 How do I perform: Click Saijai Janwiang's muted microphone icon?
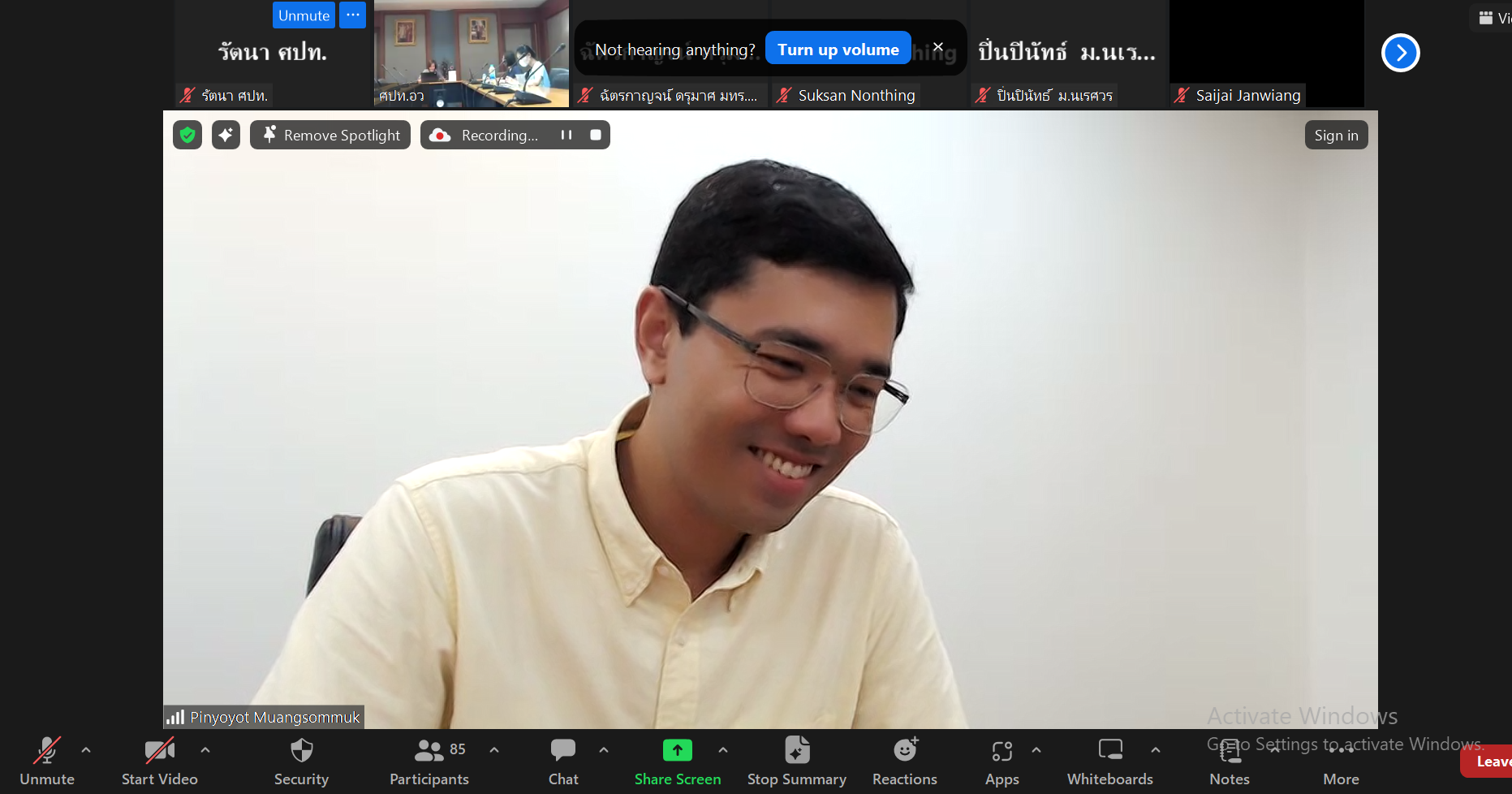(1182, 96)
